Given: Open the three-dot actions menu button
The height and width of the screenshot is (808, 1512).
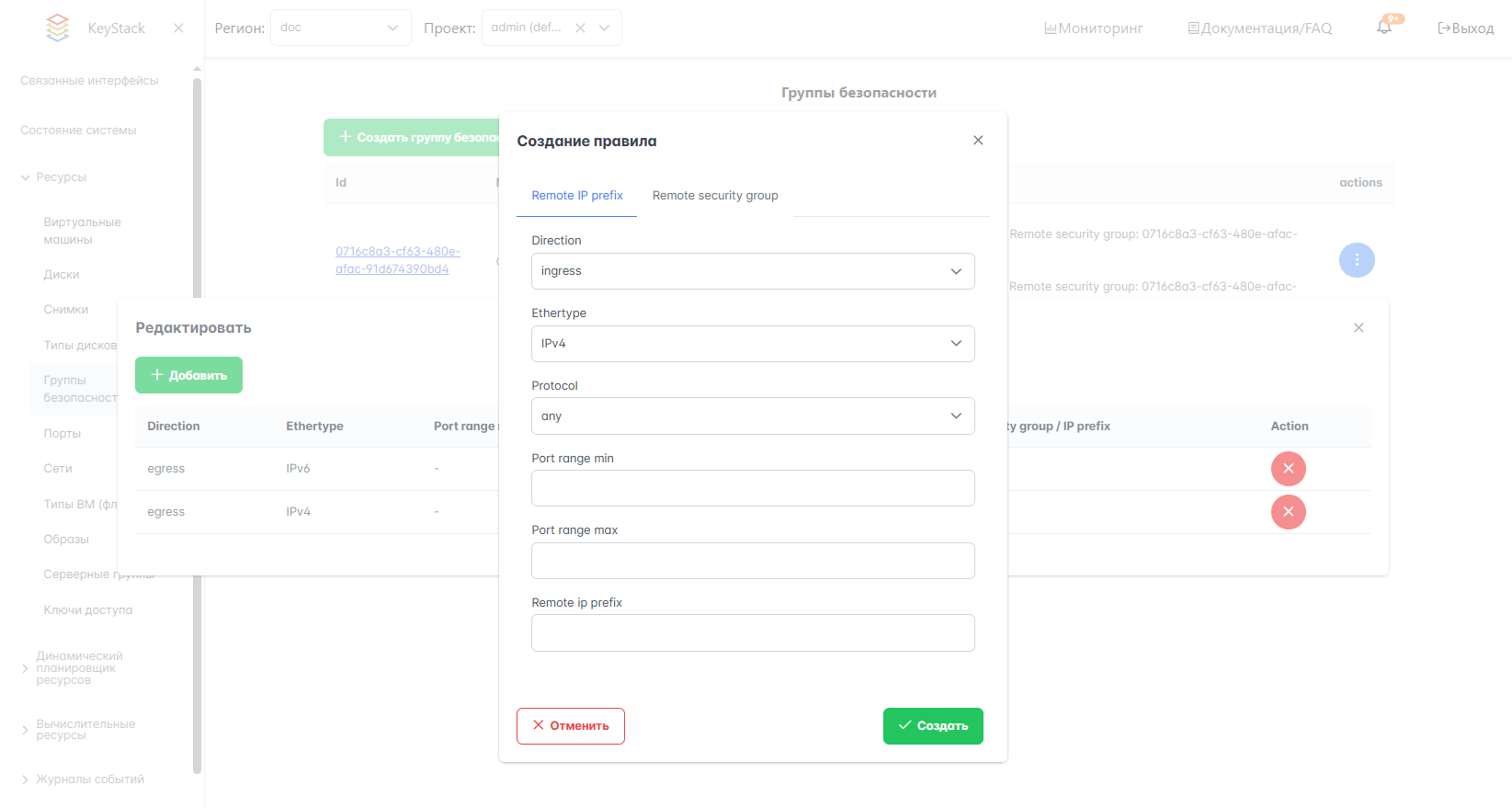Looking at the screenshot, I should (1357, 260).
